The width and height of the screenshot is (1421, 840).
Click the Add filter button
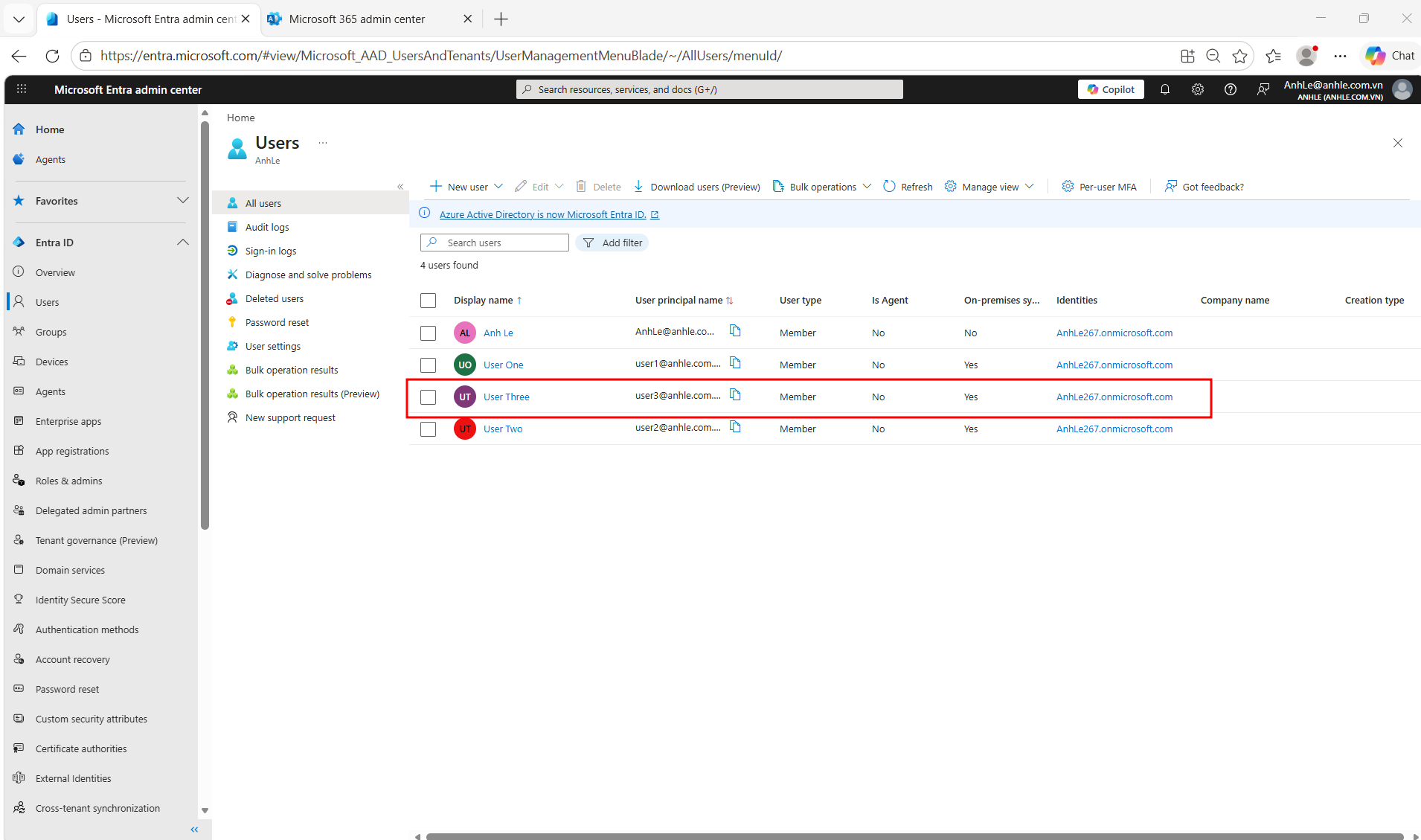(x=612, y=243)
